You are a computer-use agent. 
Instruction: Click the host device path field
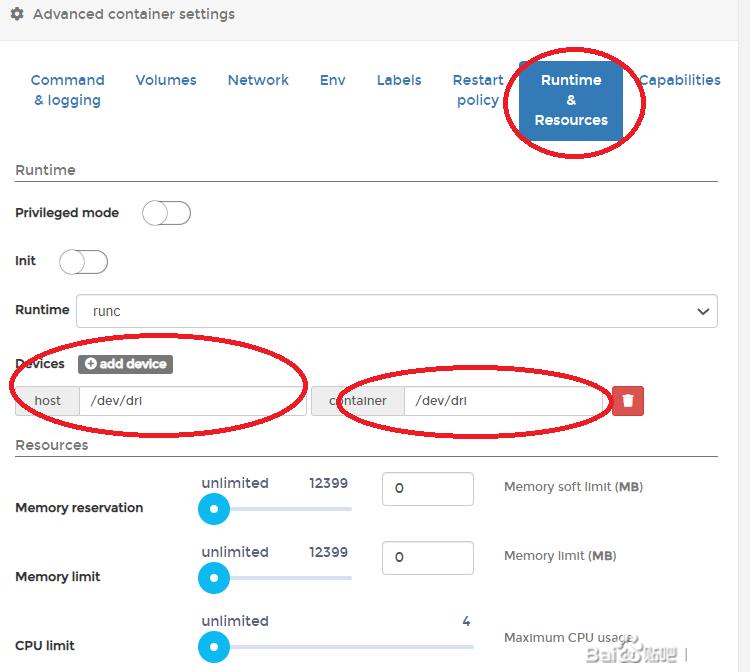pyautogui.click(x=192, y=401)
